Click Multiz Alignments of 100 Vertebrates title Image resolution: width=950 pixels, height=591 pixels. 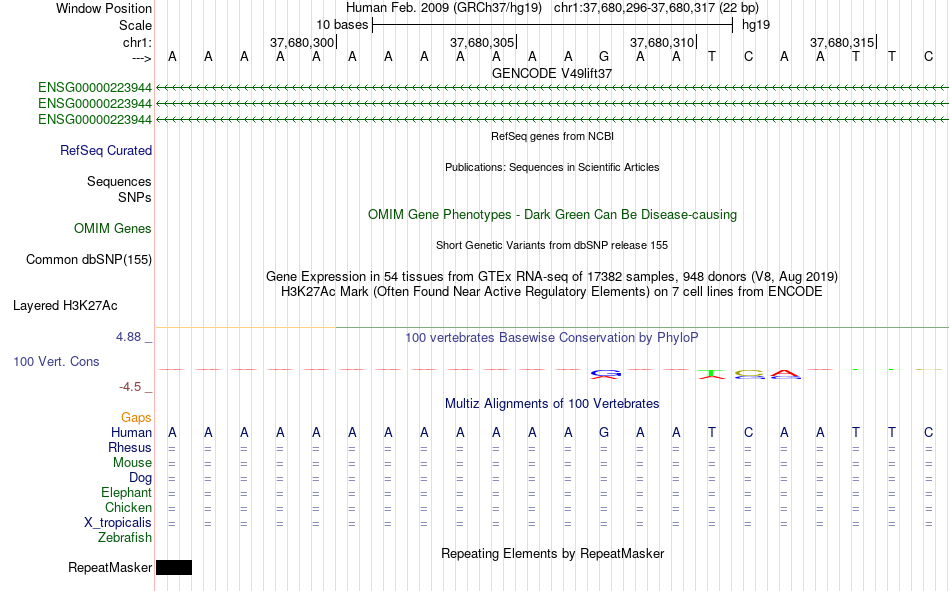click(552, 404)
